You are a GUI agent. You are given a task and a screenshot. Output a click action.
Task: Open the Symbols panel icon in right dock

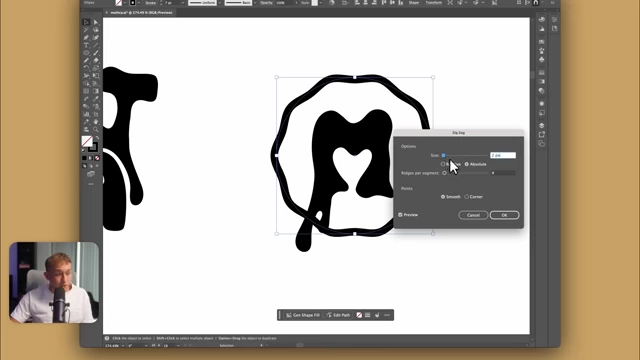coord(542,60)
